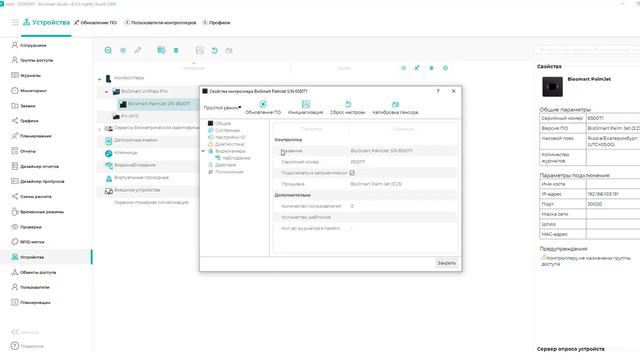The height and width of the screenshot is (360, 640).
Task: Click the circular-arrow refresh icon in devices toolbar
Action: (x=214, y=50)
